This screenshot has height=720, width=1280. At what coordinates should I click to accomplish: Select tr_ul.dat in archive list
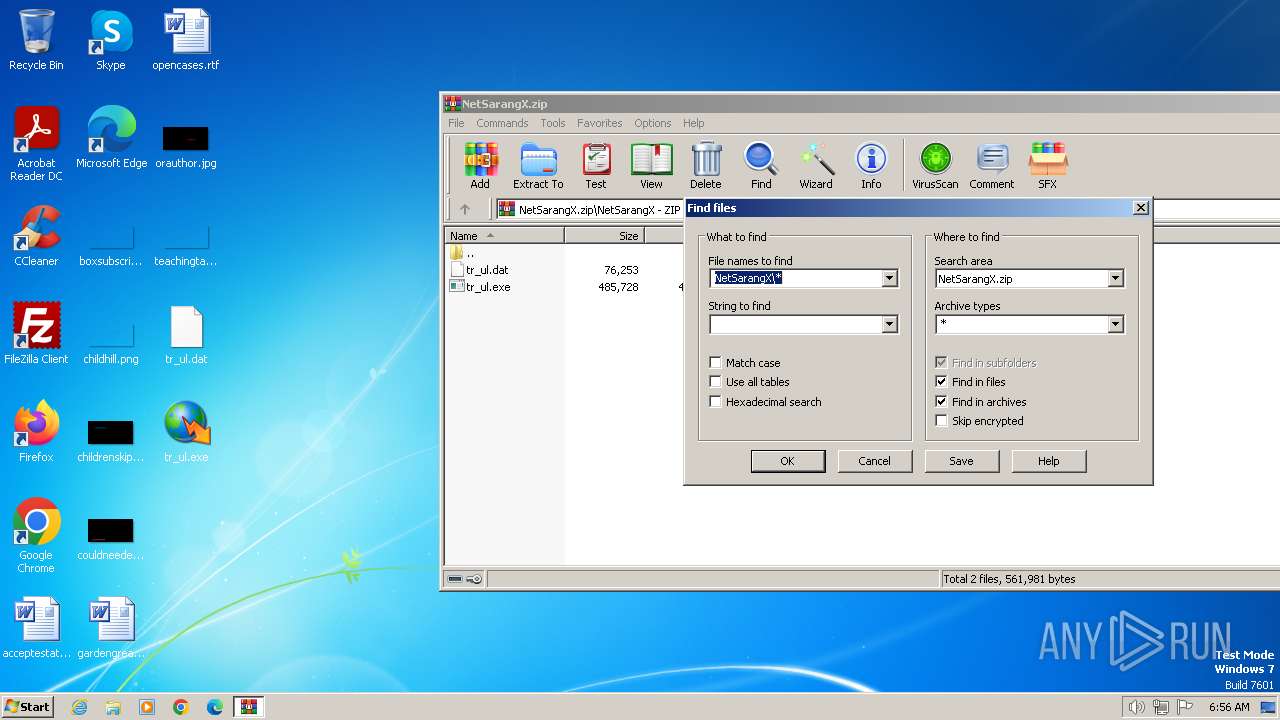487,270
